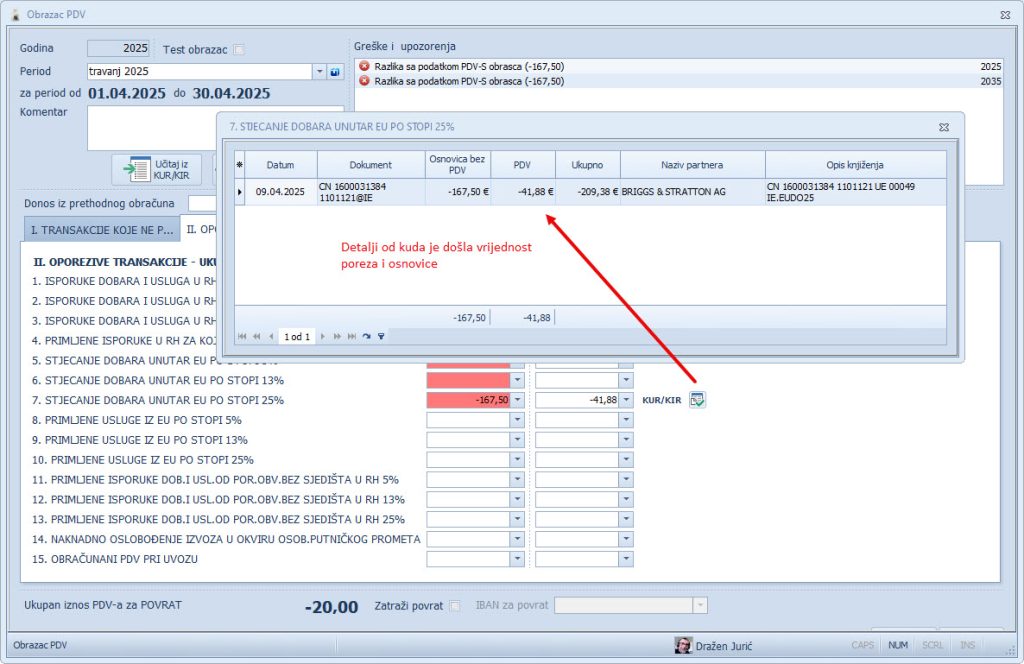Expand the -167,50 base amount dropdown on row 7
Image resolution: width=1024 pixels, height=664 pixels.
[517, 400]
